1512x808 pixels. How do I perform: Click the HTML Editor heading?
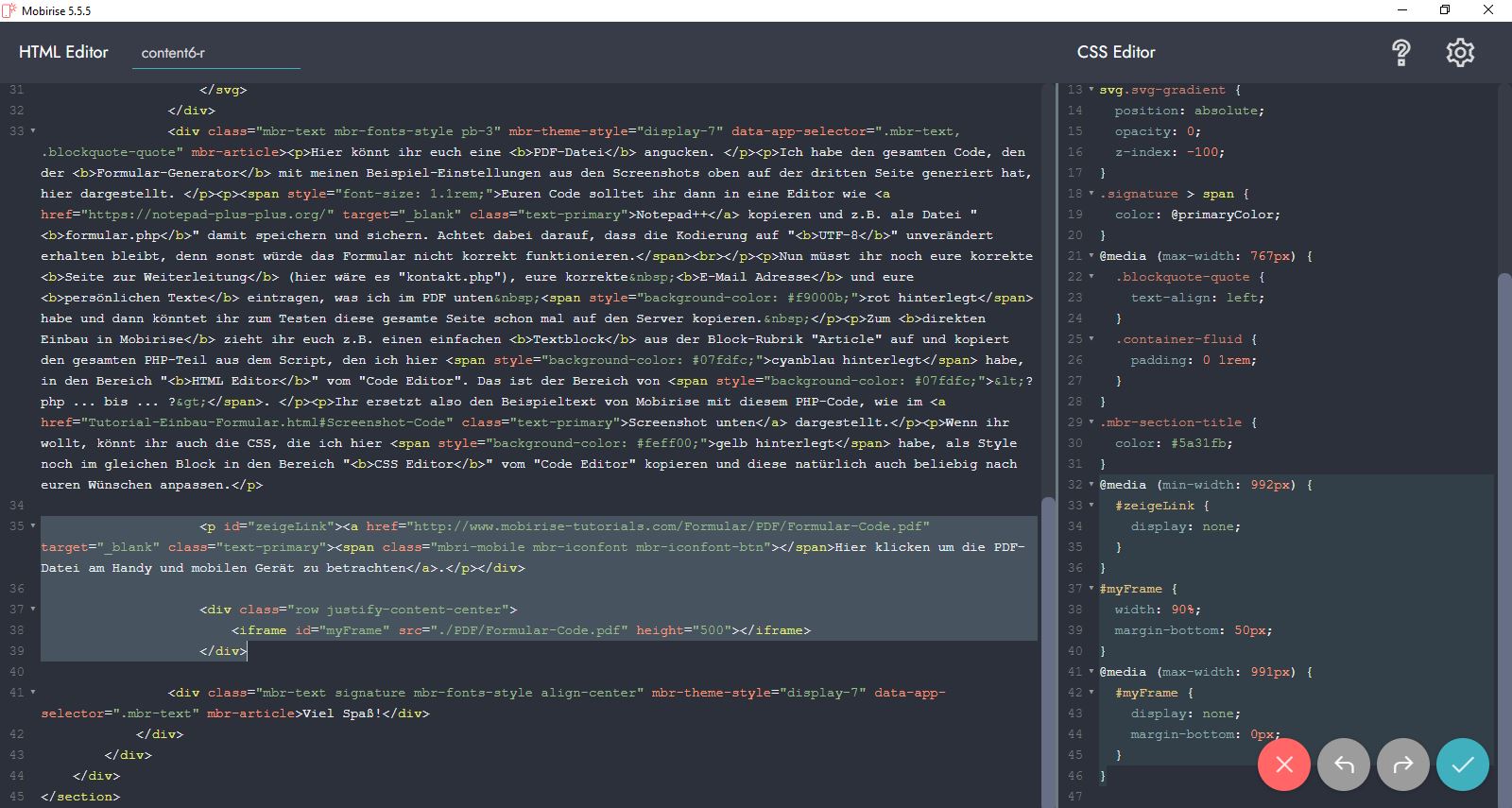[x=63, y=52]
